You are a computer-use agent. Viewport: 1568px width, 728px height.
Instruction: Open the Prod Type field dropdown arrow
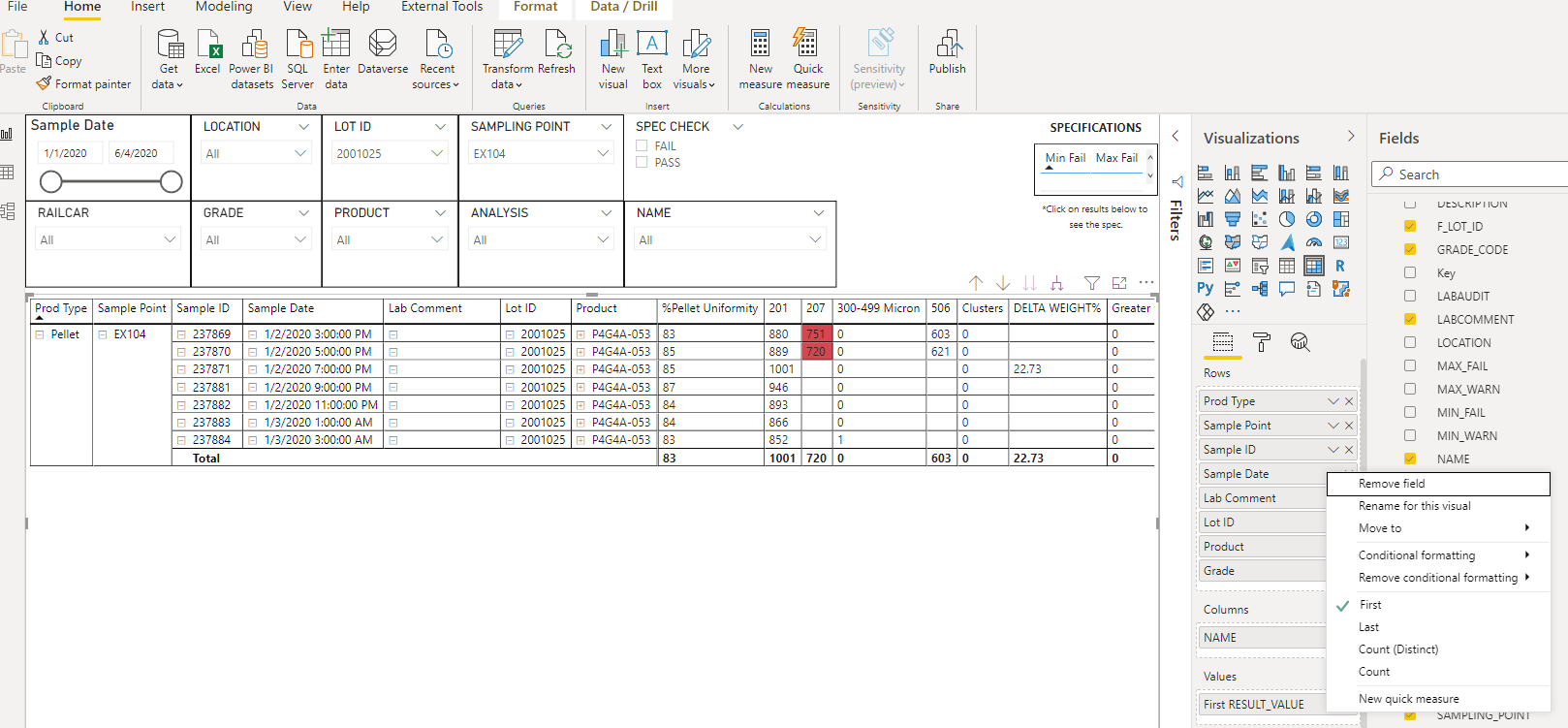pyautogui.click(x=1333, y=401)
